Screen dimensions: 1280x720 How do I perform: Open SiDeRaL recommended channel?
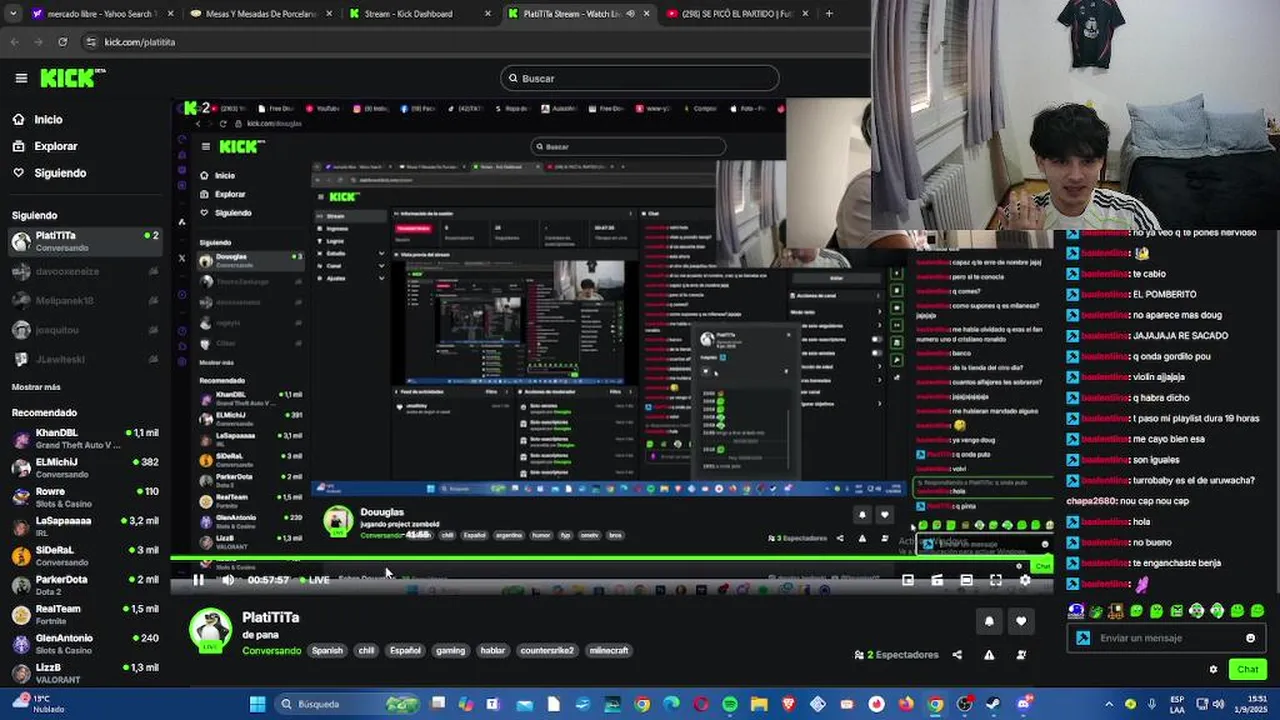tap(84, 555)
